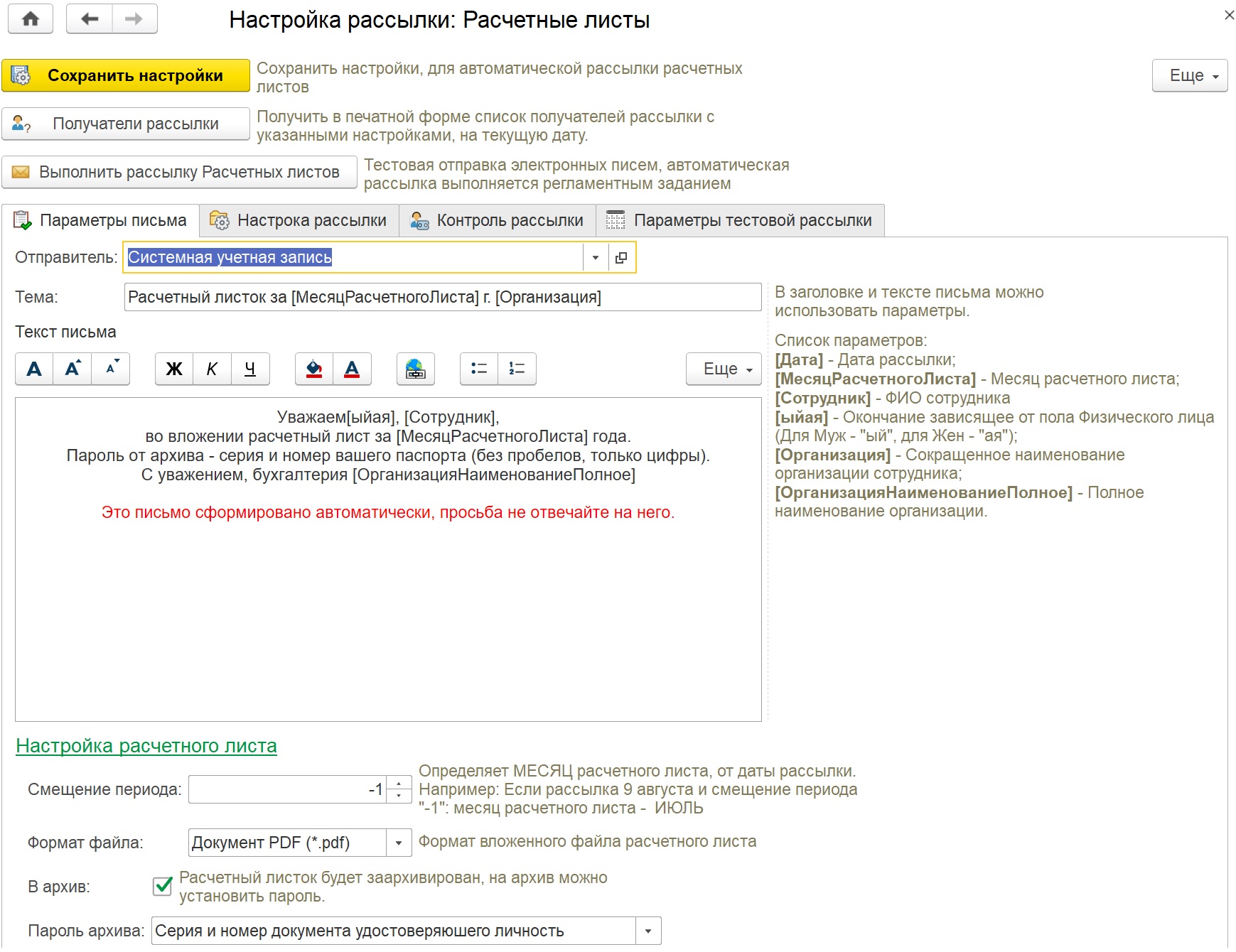Click the envelope icon on рассылку button

(x=21, y=172)
